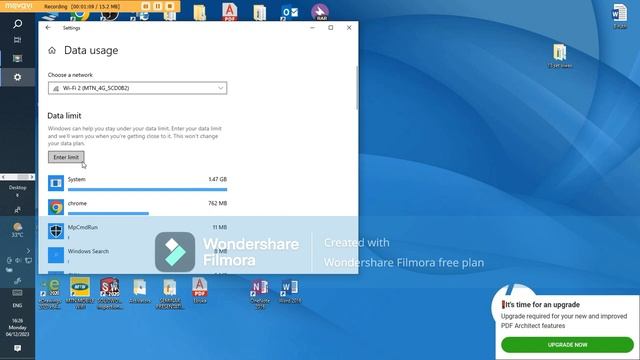Click the eDrawings 2020 desktop shortcut
Screen dimensions: 640x360
pos(50,293)
